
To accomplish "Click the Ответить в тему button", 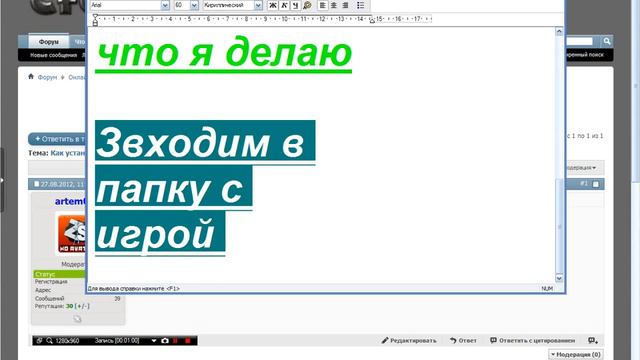I will tap(58, 139).
